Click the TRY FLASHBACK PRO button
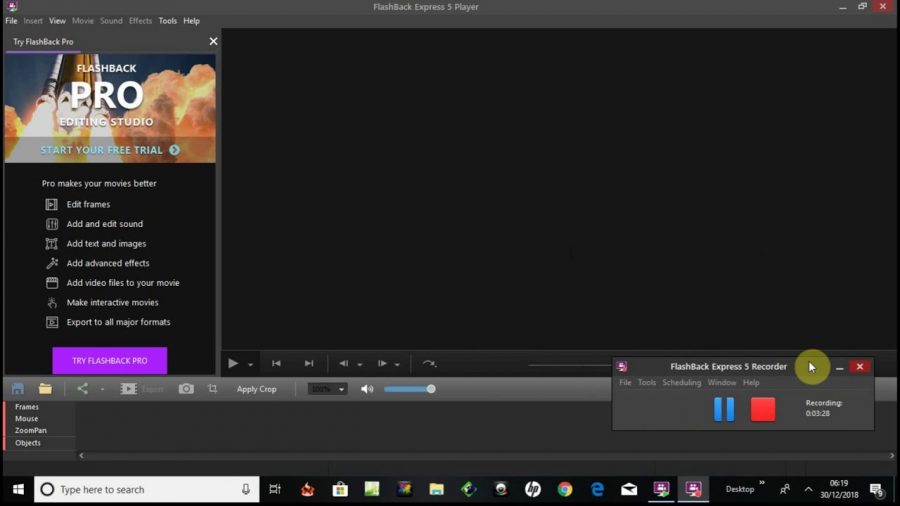 coord(110,360)
